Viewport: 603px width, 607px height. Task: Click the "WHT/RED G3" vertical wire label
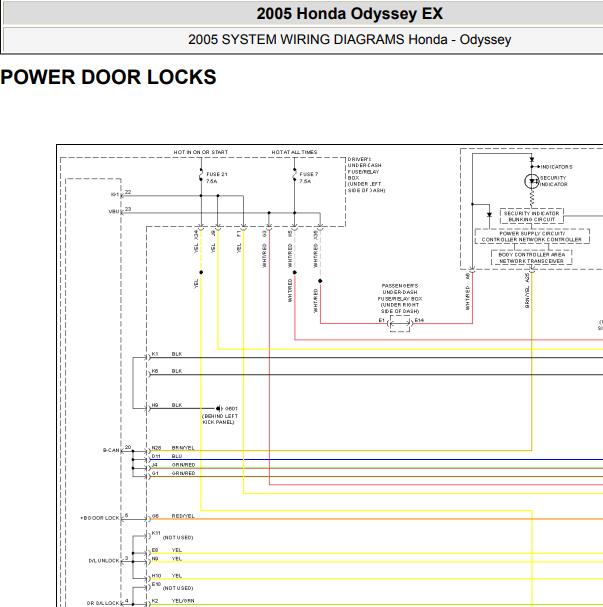click(x=264, y=249)
